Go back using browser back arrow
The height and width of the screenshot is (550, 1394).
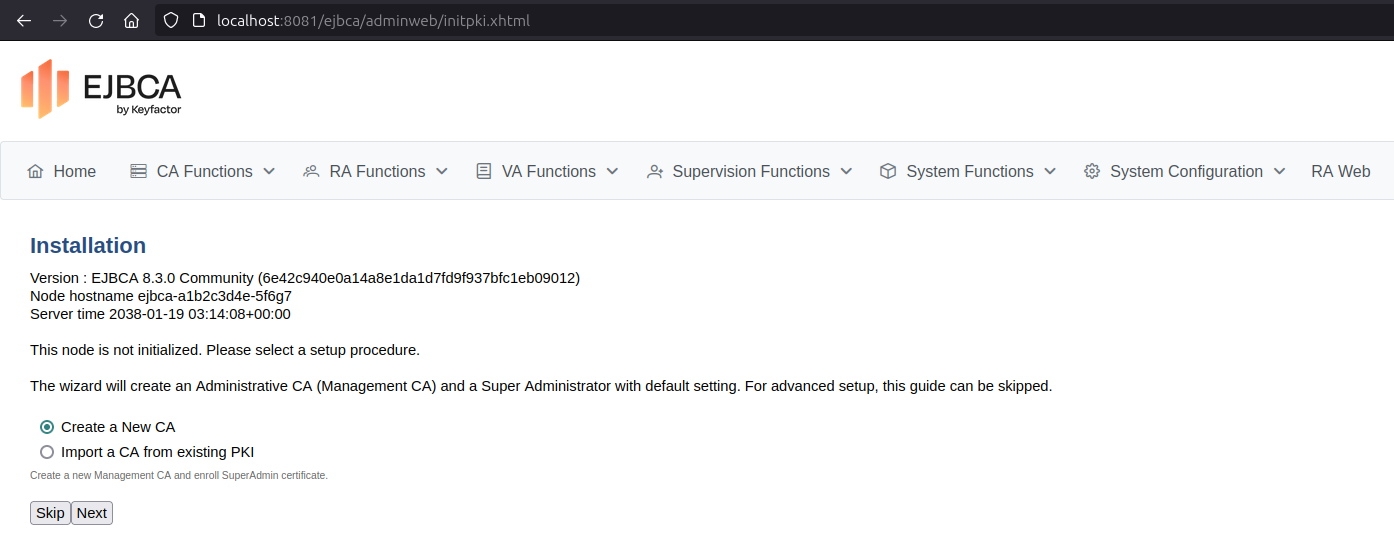[x=24, y=21]
